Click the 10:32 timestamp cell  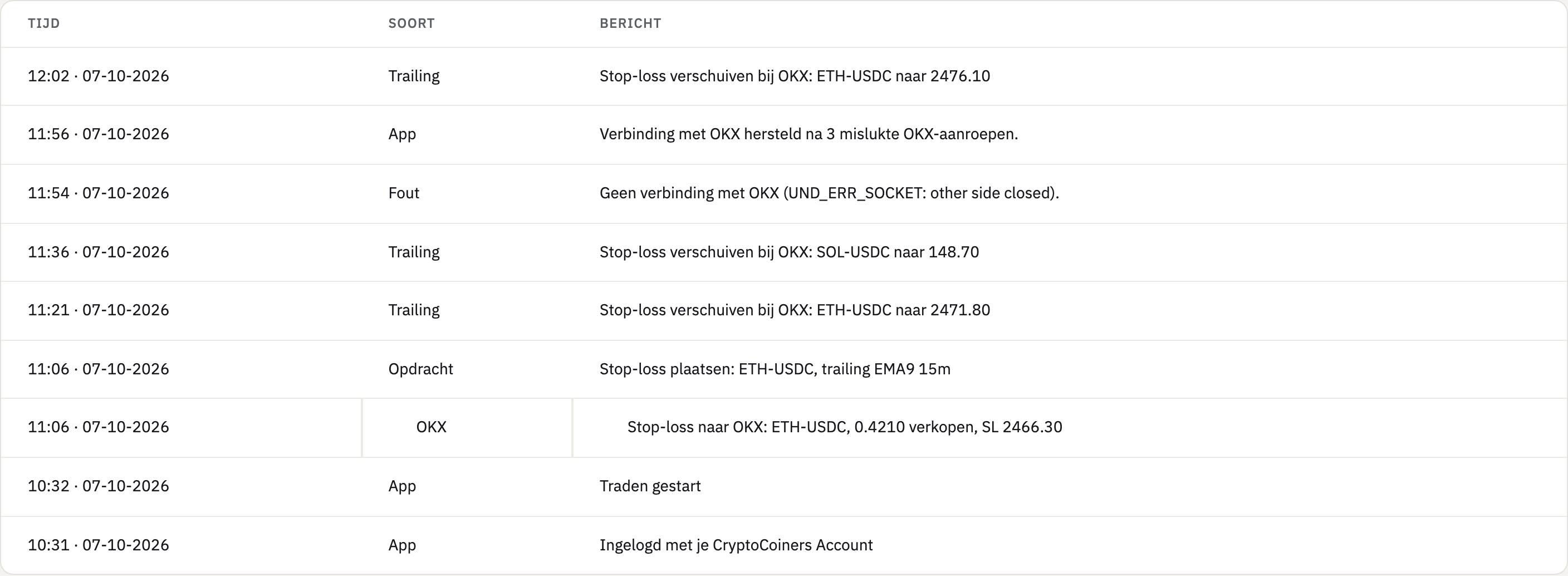point(98,486)
